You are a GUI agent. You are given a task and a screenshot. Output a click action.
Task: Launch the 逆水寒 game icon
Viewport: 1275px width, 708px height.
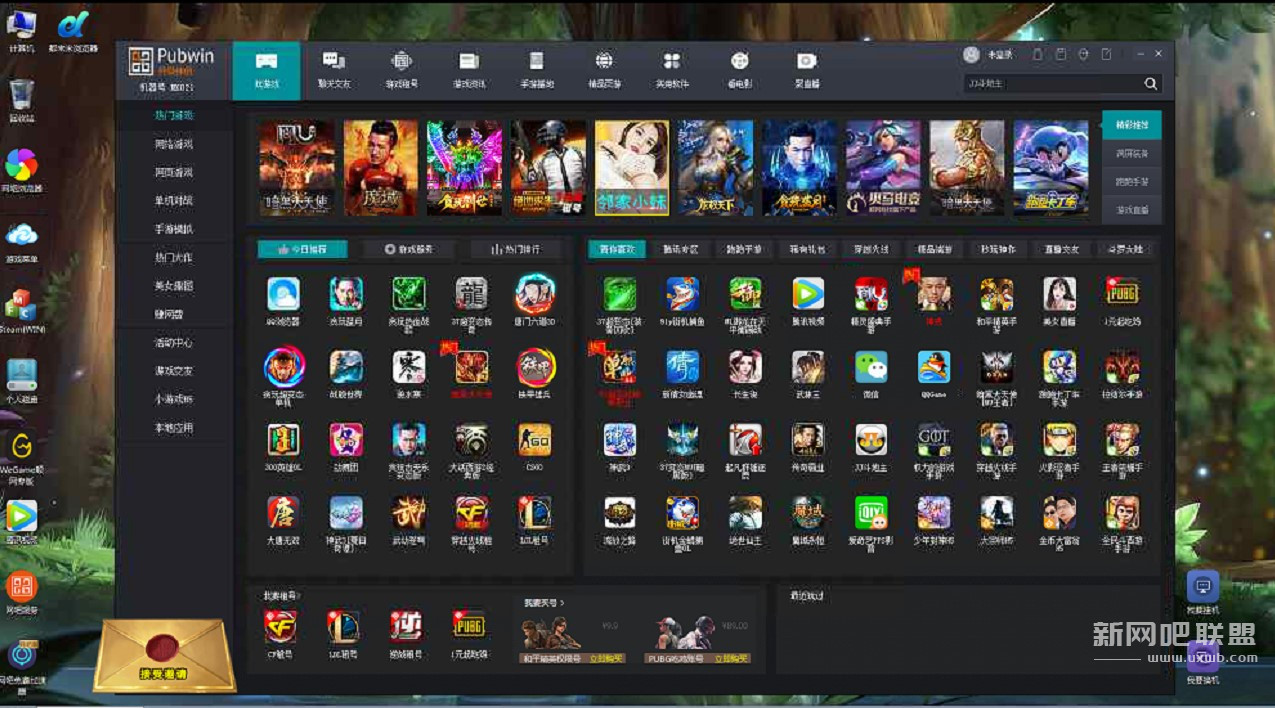(408, 366)
